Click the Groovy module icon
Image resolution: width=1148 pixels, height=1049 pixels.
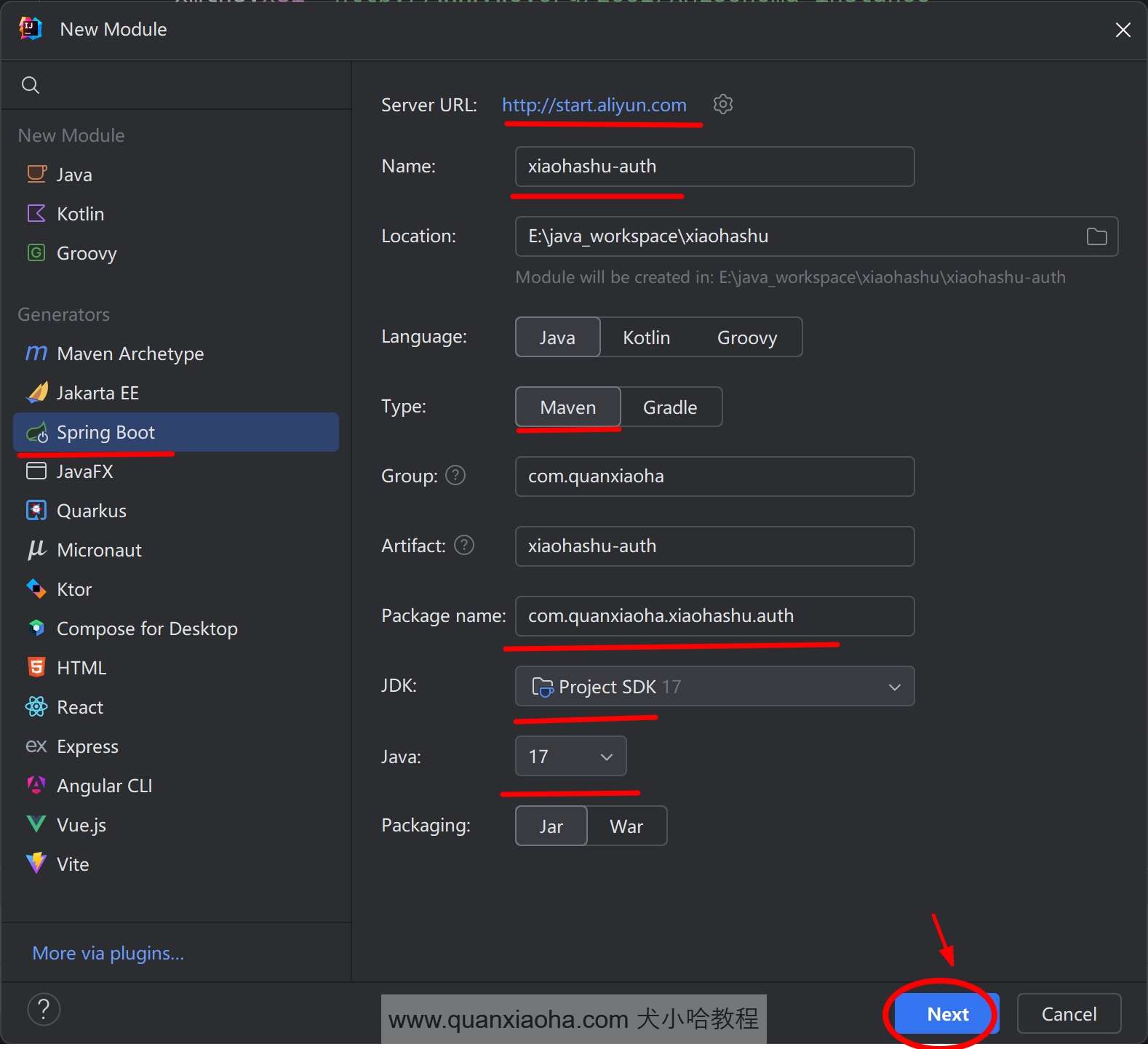36,252
